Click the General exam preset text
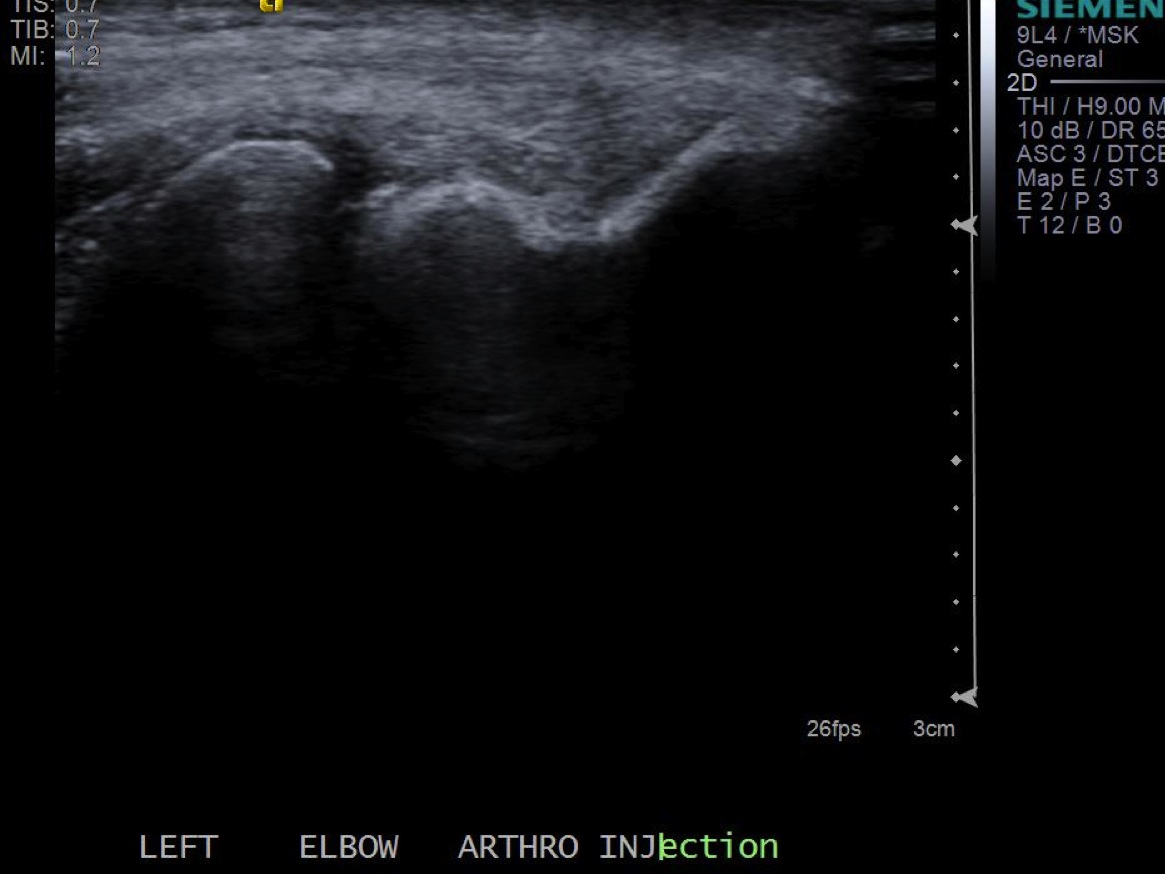1165x874 pixels. click(1059, 59)
